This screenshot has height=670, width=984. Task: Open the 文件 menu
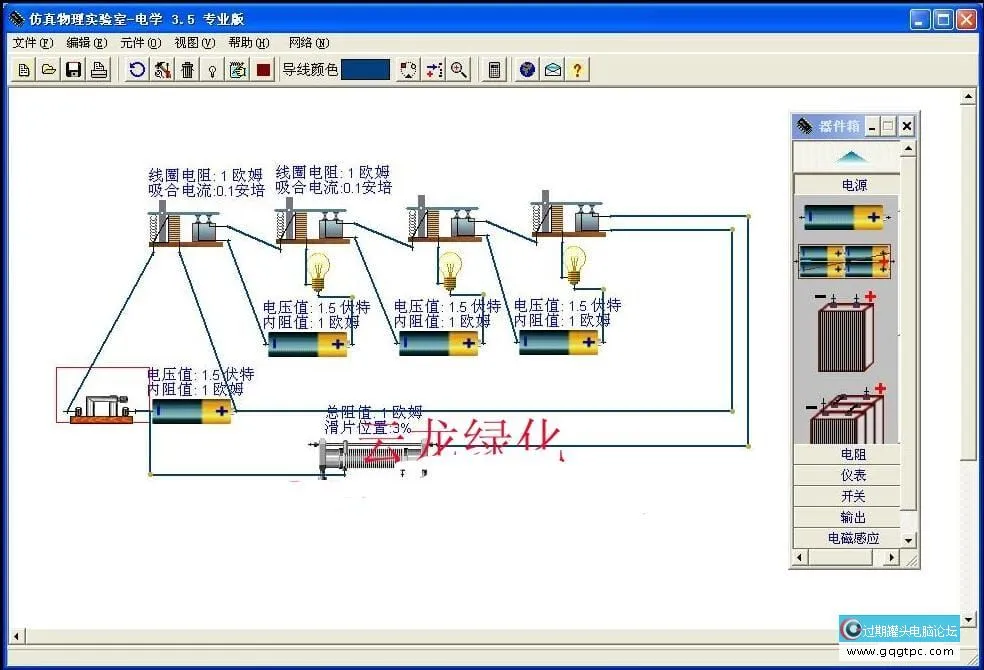click(x=32, y=43)
